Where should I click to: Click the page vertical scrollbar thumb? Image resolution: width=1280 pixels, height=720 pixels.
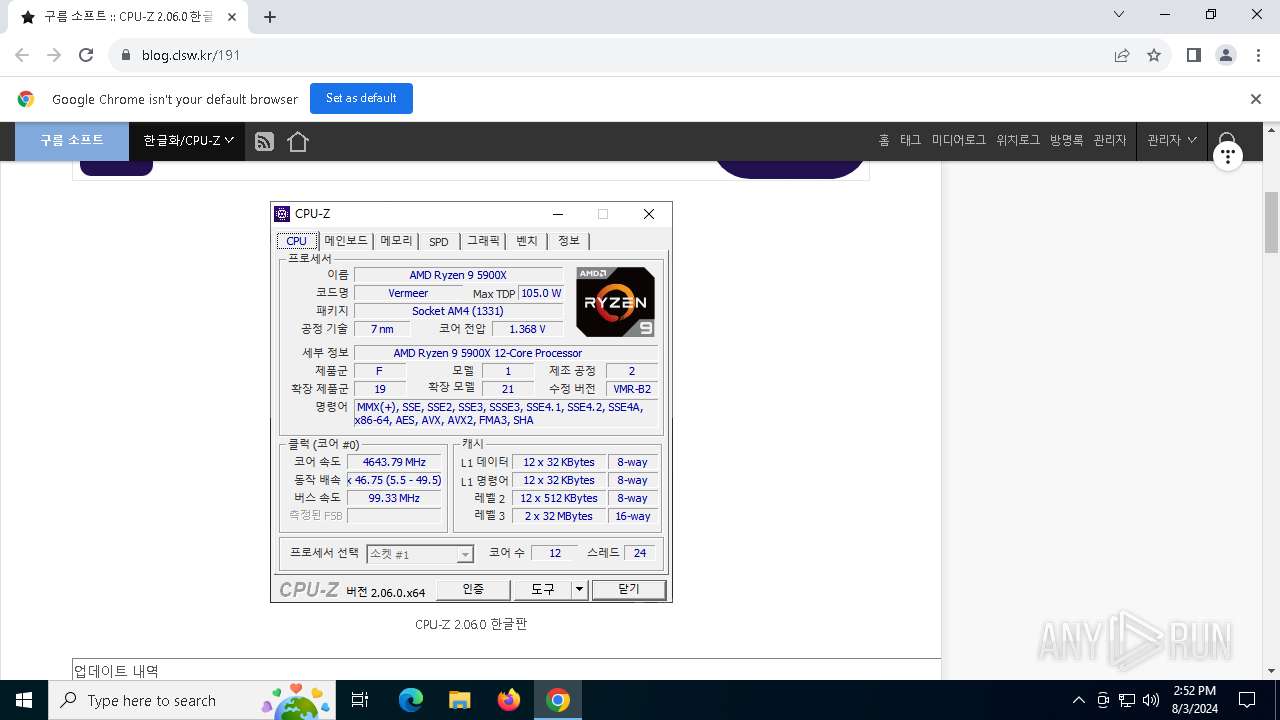click(1272, 222)
